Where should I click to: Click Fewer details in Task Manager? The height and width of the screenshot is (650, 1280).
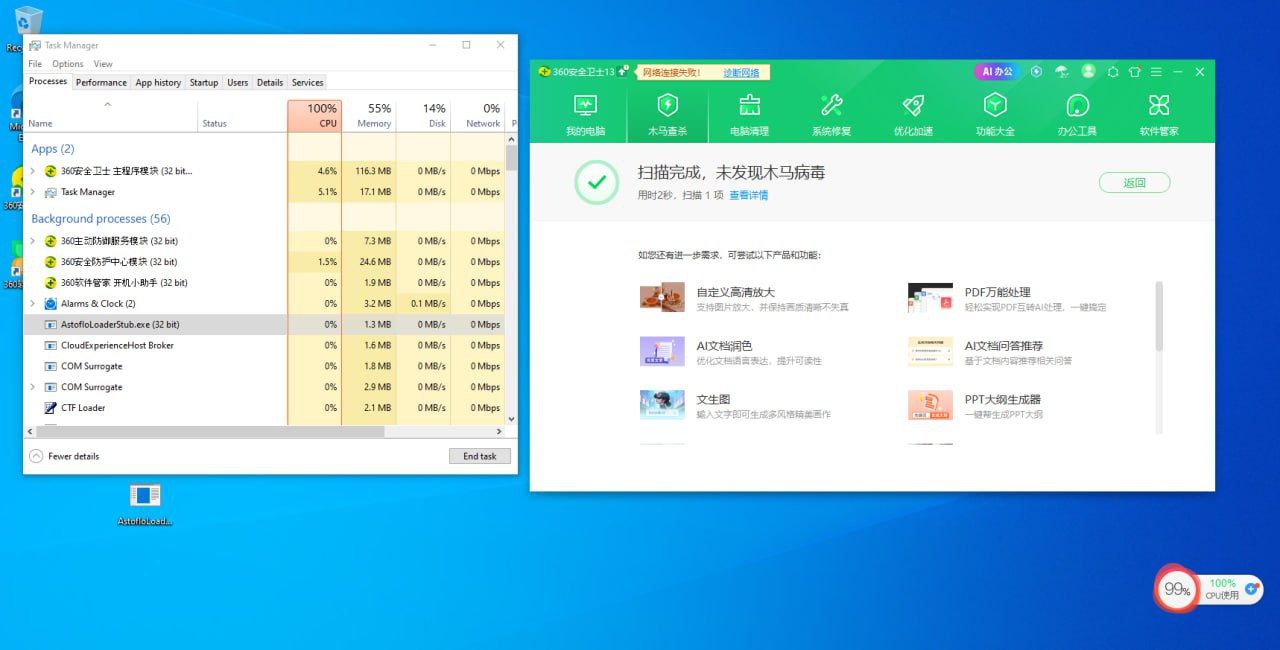point(64,456)
